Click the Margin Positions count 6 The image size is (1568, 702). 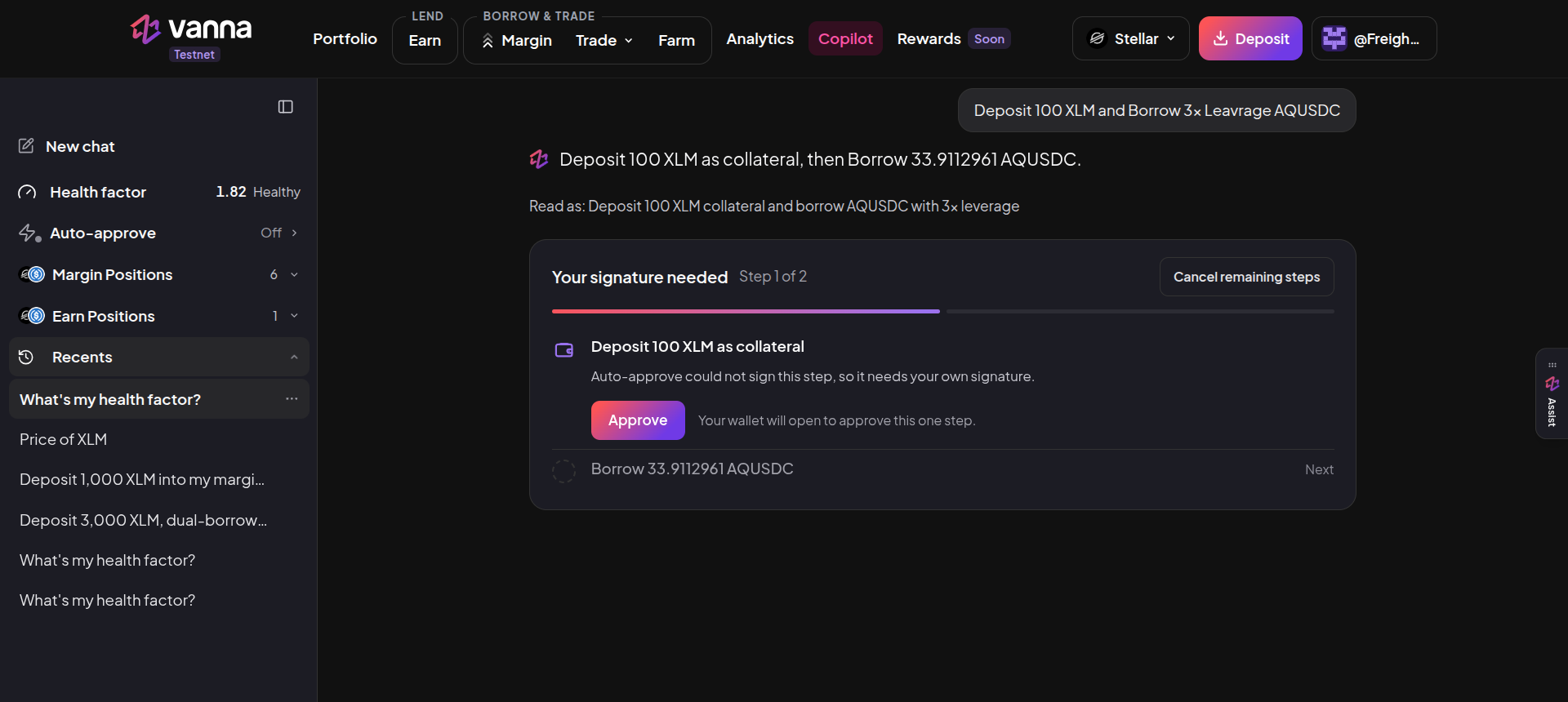pyautogui.click(x=274, y=274)
